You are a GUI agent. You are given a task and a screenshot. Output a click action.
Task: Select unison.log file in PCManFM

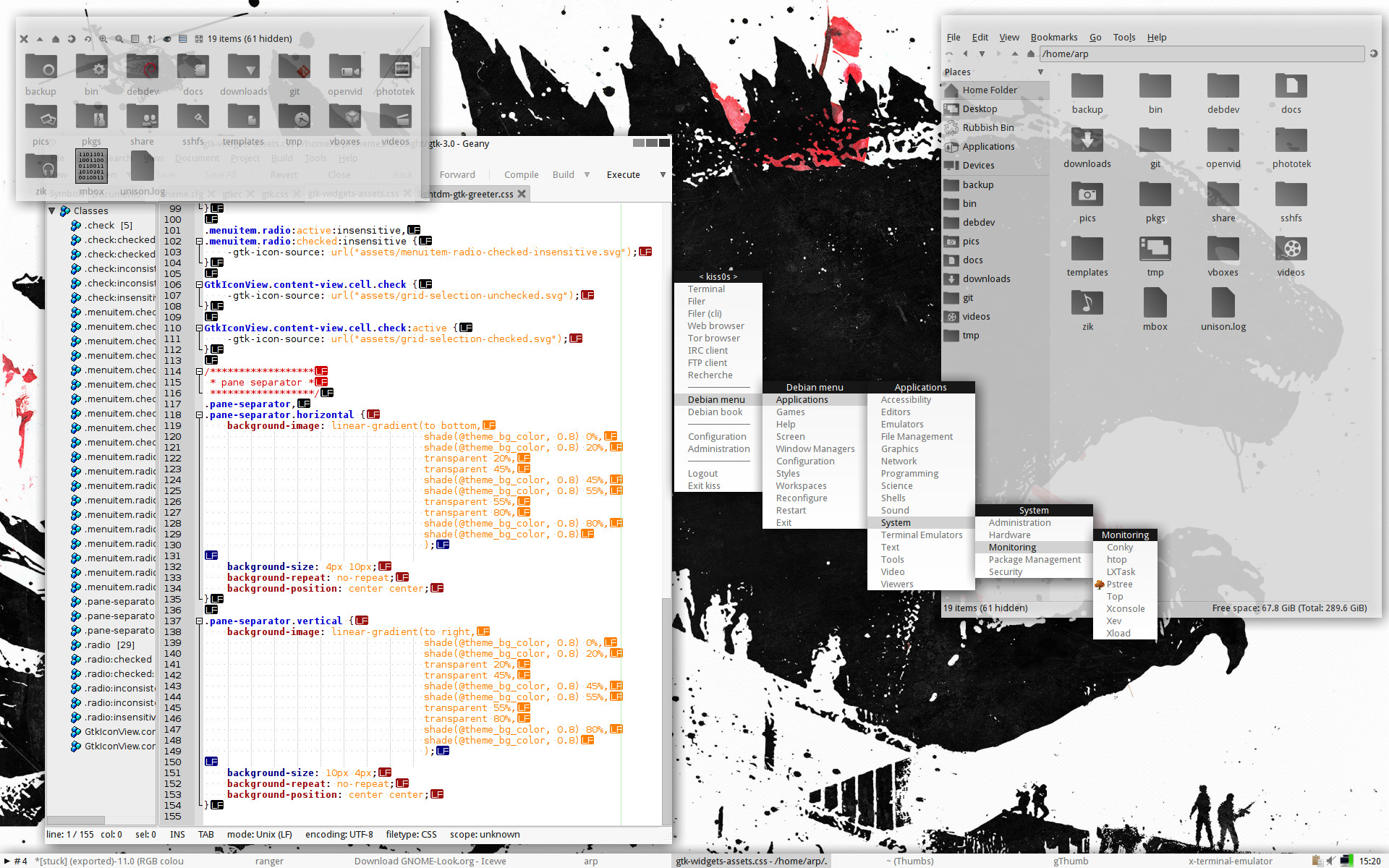(1223, 310)
